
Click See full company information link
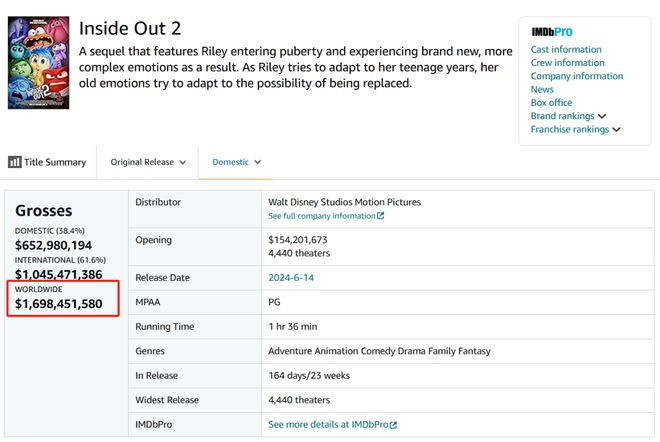point(321,216)
